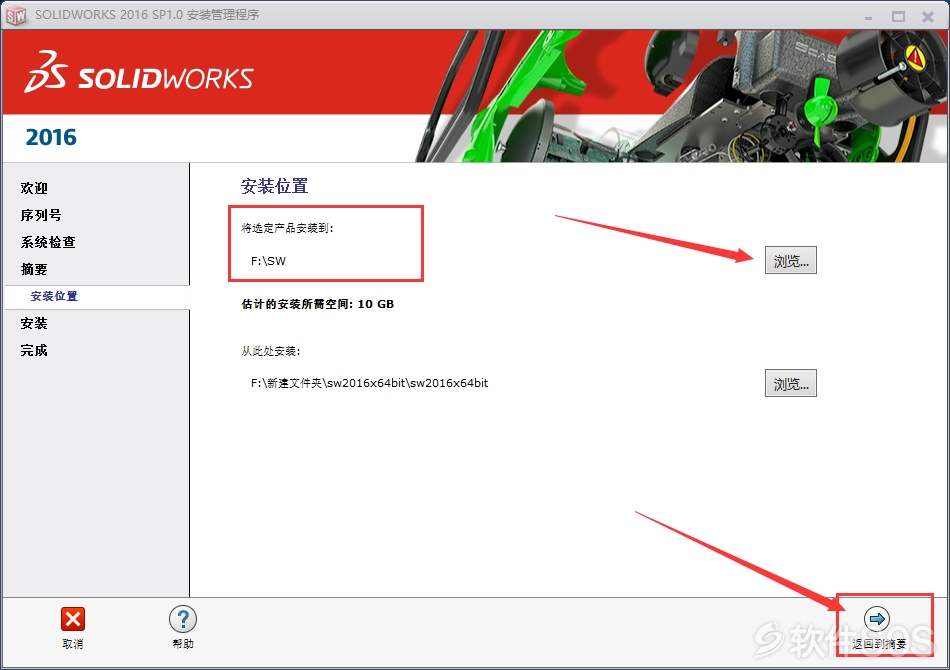Screen dimensions: 950x670
Task: Click the Back to Summary (返回到摘要) arrow
Action: [877, 619]
